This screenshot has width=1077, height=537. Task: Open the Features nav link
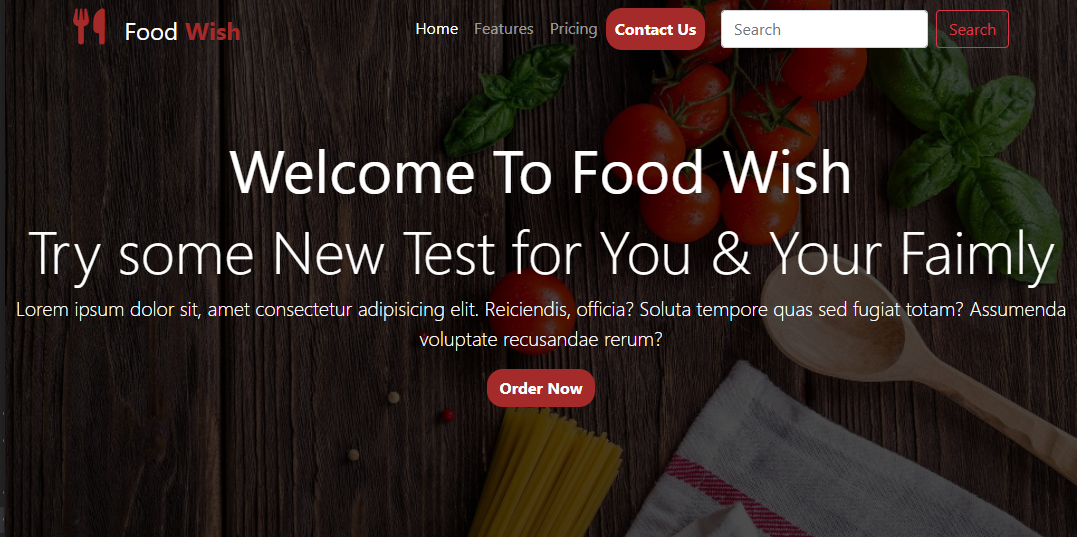pos(503,29)
